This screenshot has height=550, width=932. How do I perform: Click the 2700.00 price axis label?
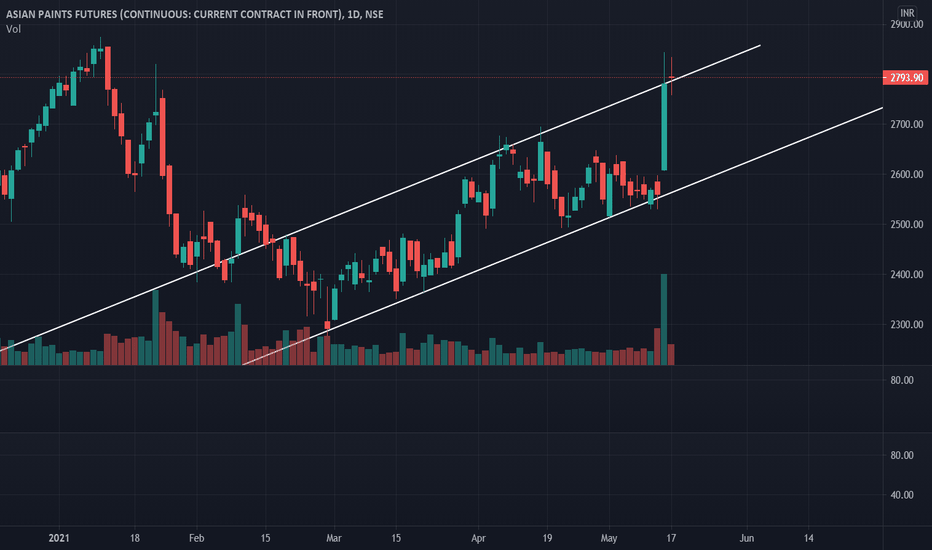coord(906,124)
